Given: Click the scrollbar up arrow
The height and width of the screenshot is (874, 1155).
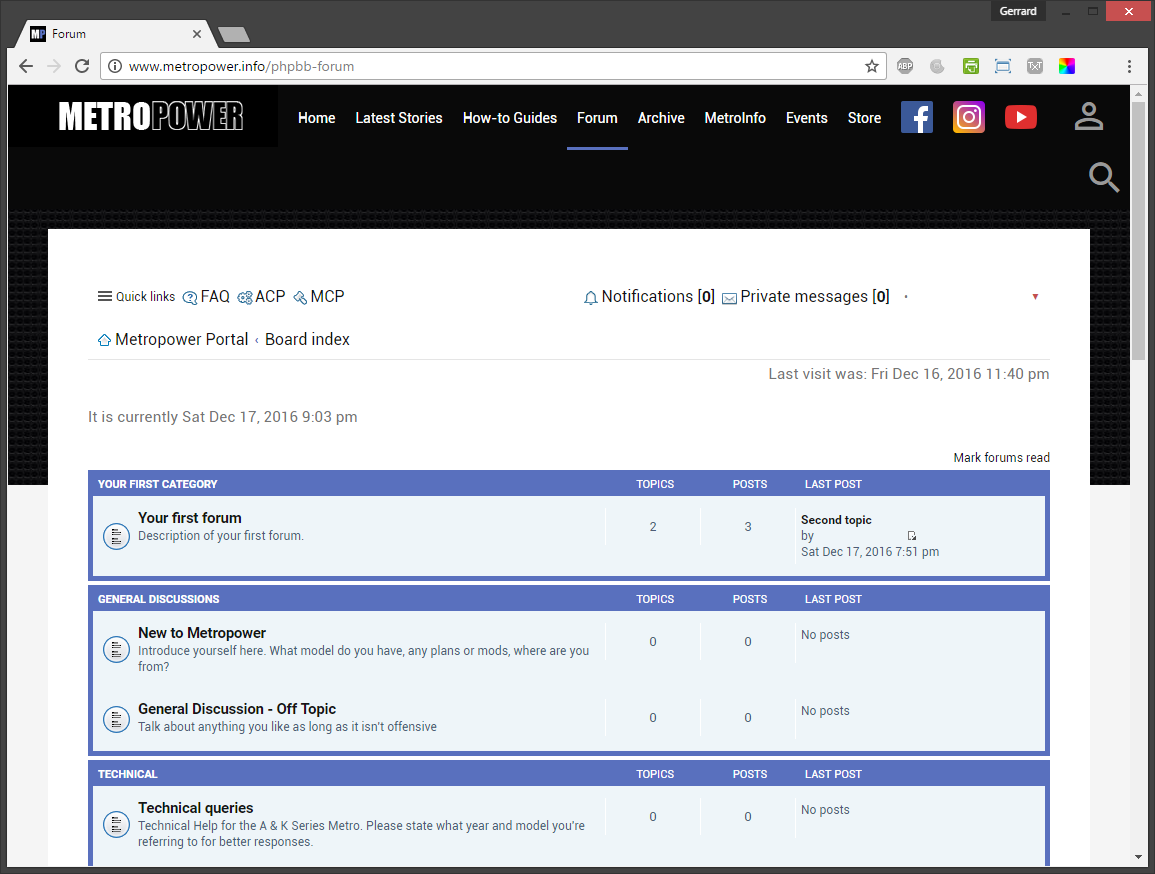Looking at the screenshot, I should [1139, 94].
